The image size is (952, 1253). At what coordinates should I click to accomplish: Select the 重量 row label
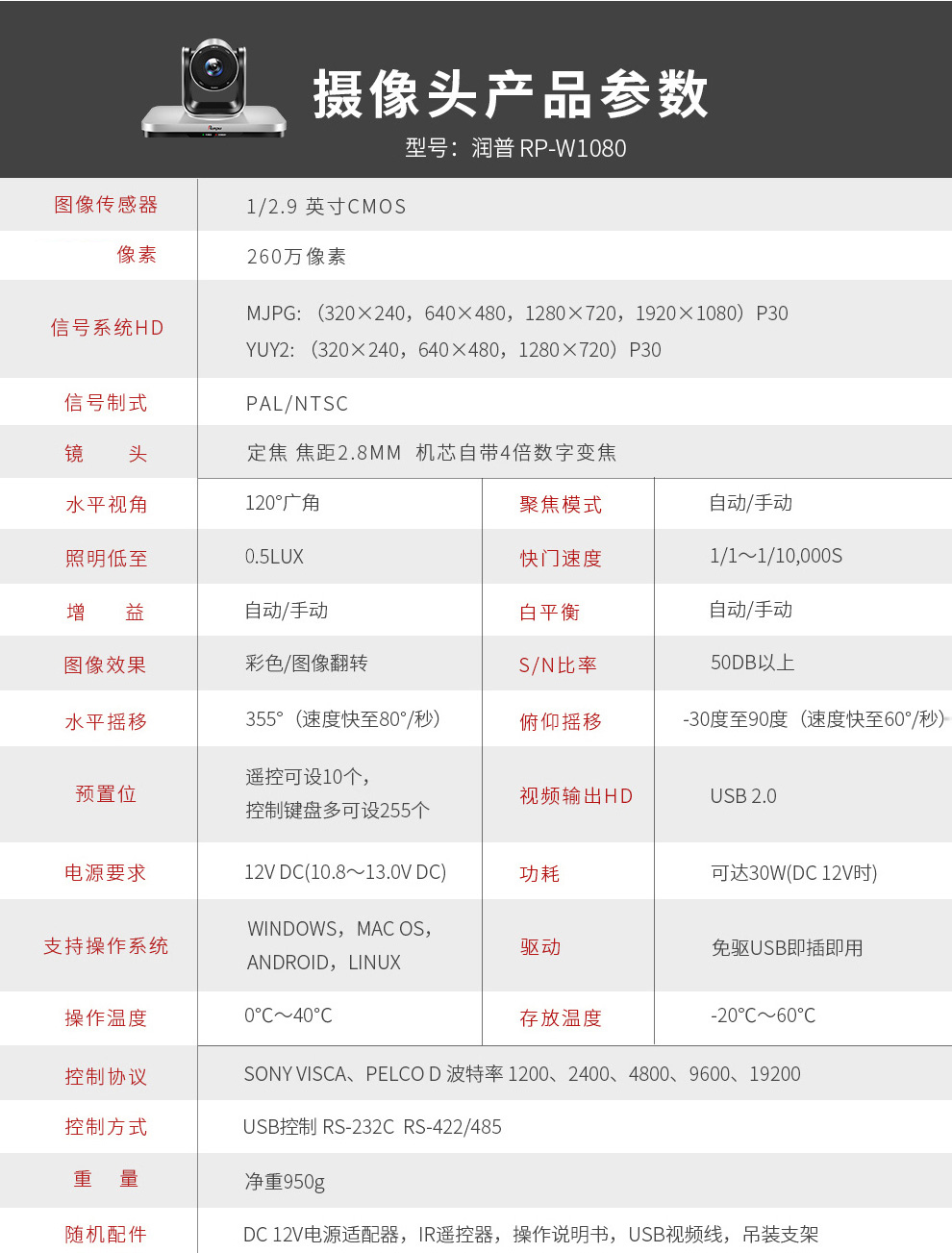106,1179
